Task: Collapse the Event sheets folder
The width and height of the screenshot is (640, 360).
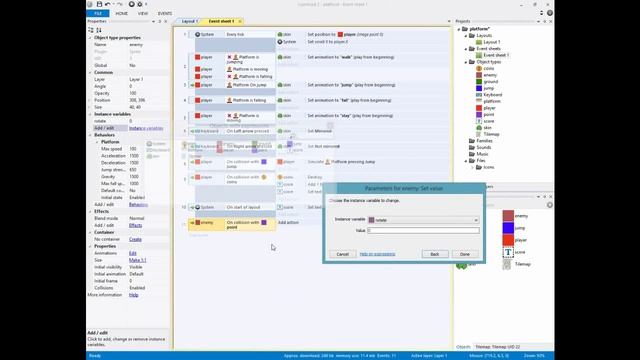Action: 466,49
